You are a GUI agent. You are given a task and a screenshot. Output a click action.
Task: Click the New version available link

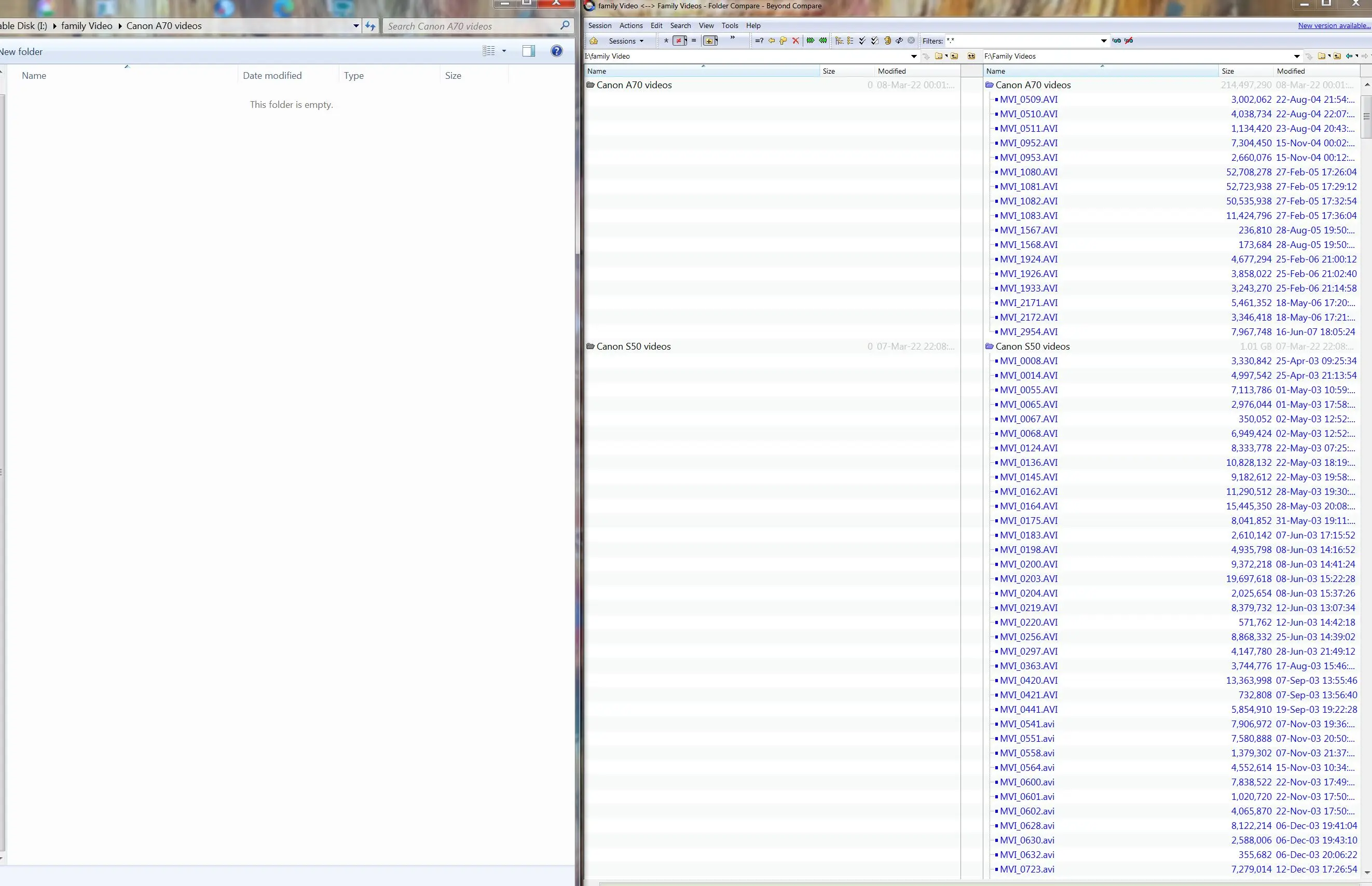click(1334, 25)
